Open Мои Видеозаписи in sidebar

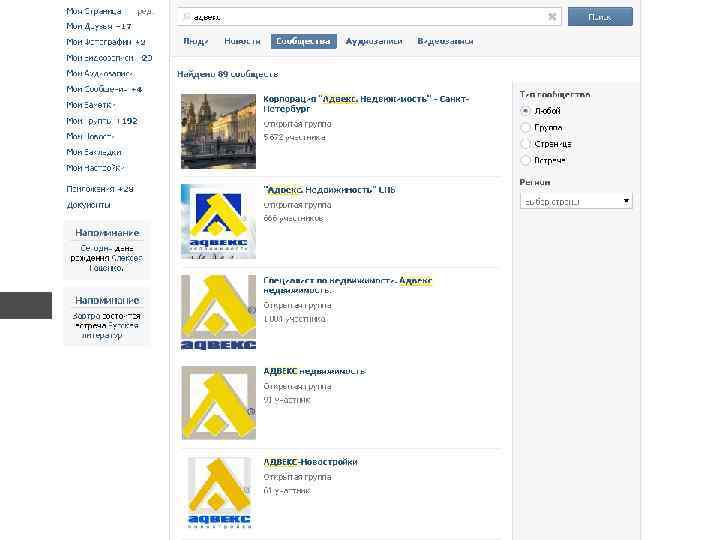109,58
